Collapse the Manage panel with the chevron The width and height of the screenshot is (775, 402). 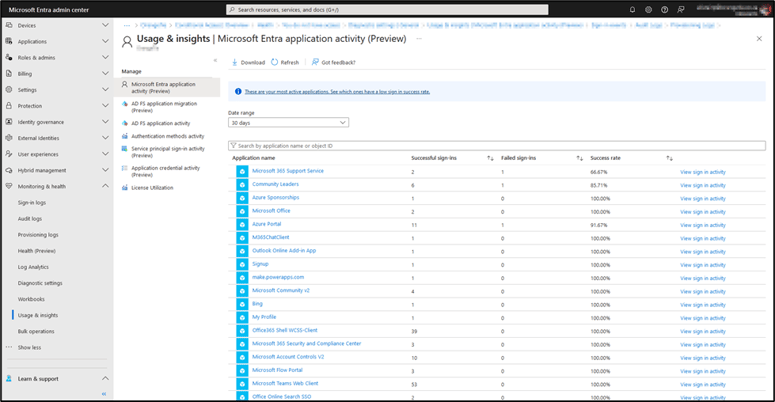coord(215,60)
